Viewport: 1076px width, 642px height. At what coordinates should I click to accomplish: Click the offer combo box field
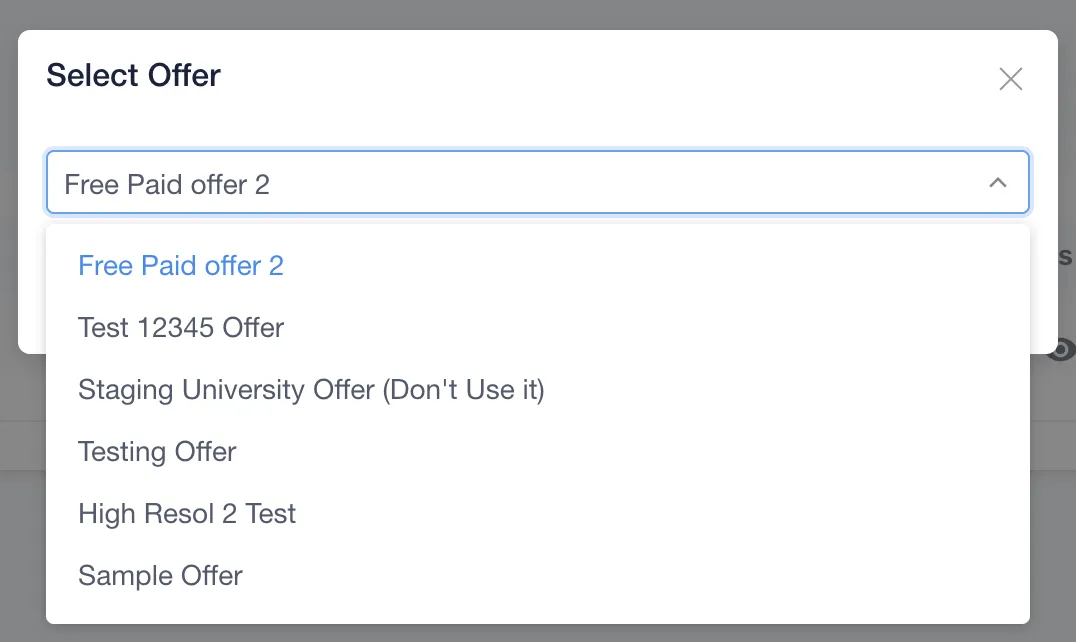tap(500, 183)
